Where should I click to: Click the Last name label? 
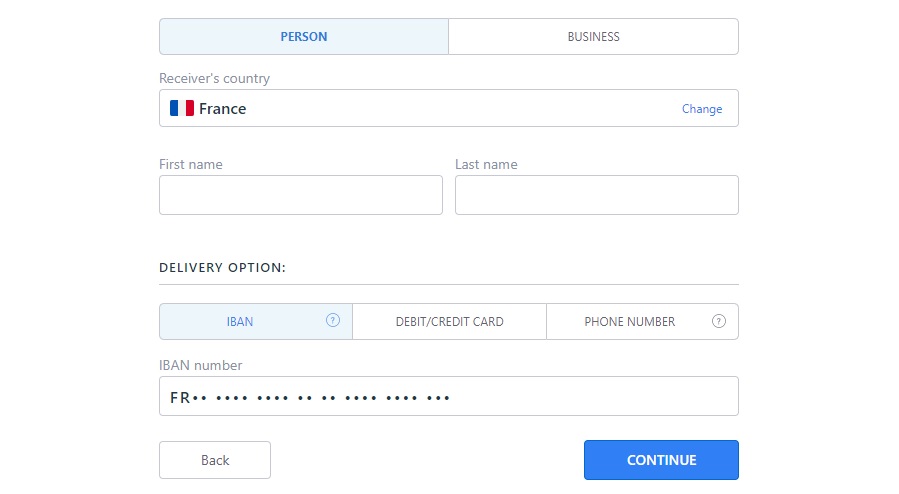[x=486, y=164]
